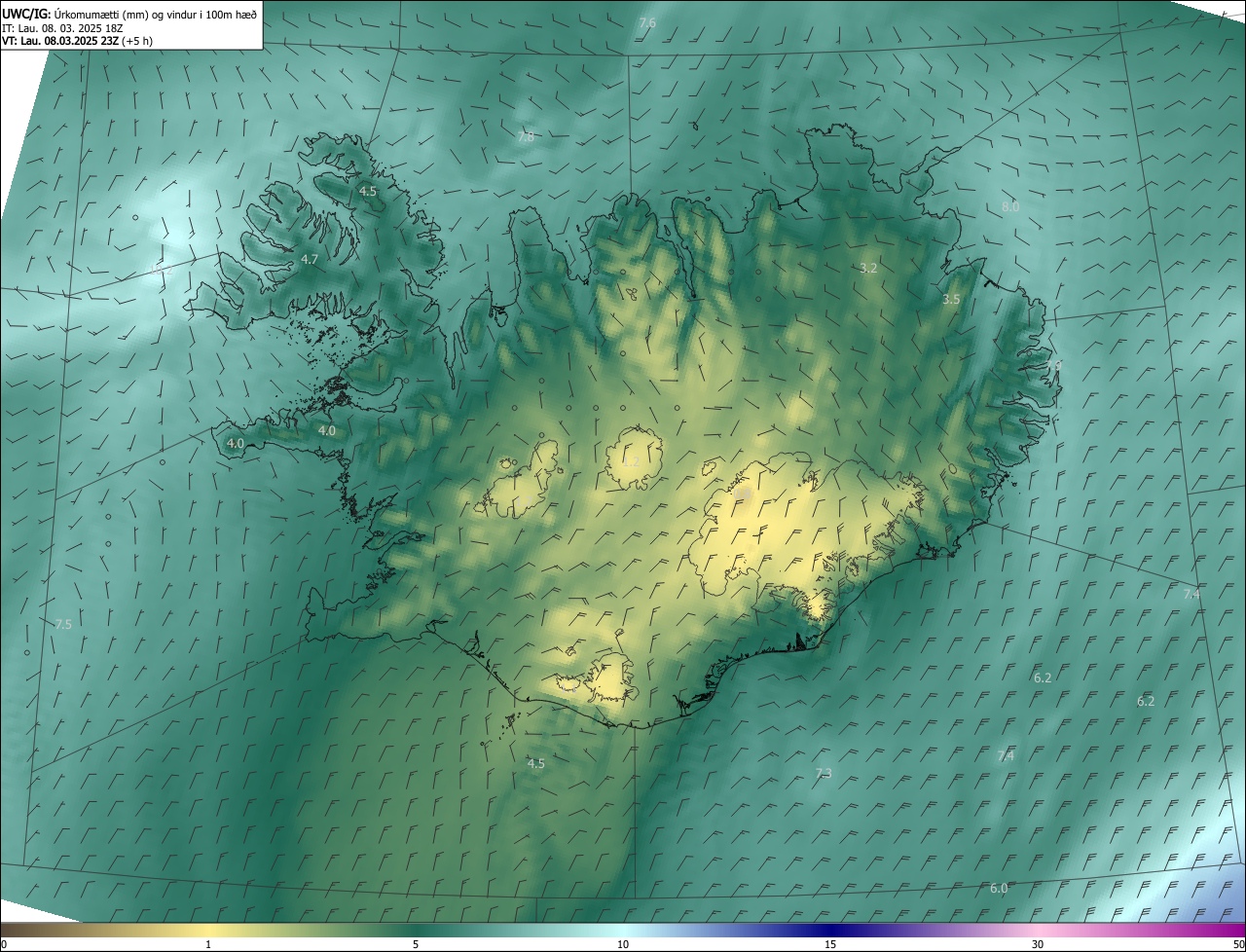Click the 50 tick on the colour scale
The image size is (1246, 952).
[x=1238, y=944]
